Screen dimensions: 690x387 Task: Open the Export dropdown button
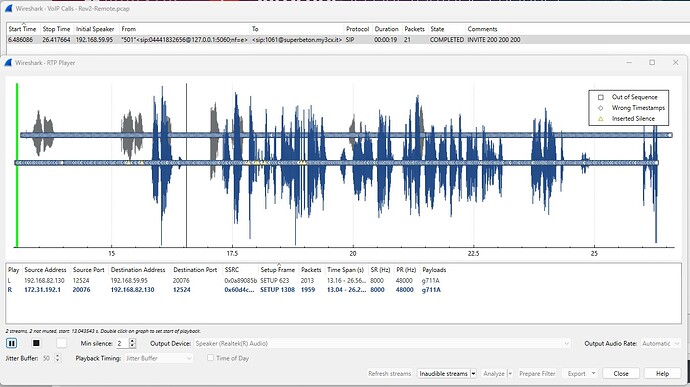click(581, 373)
